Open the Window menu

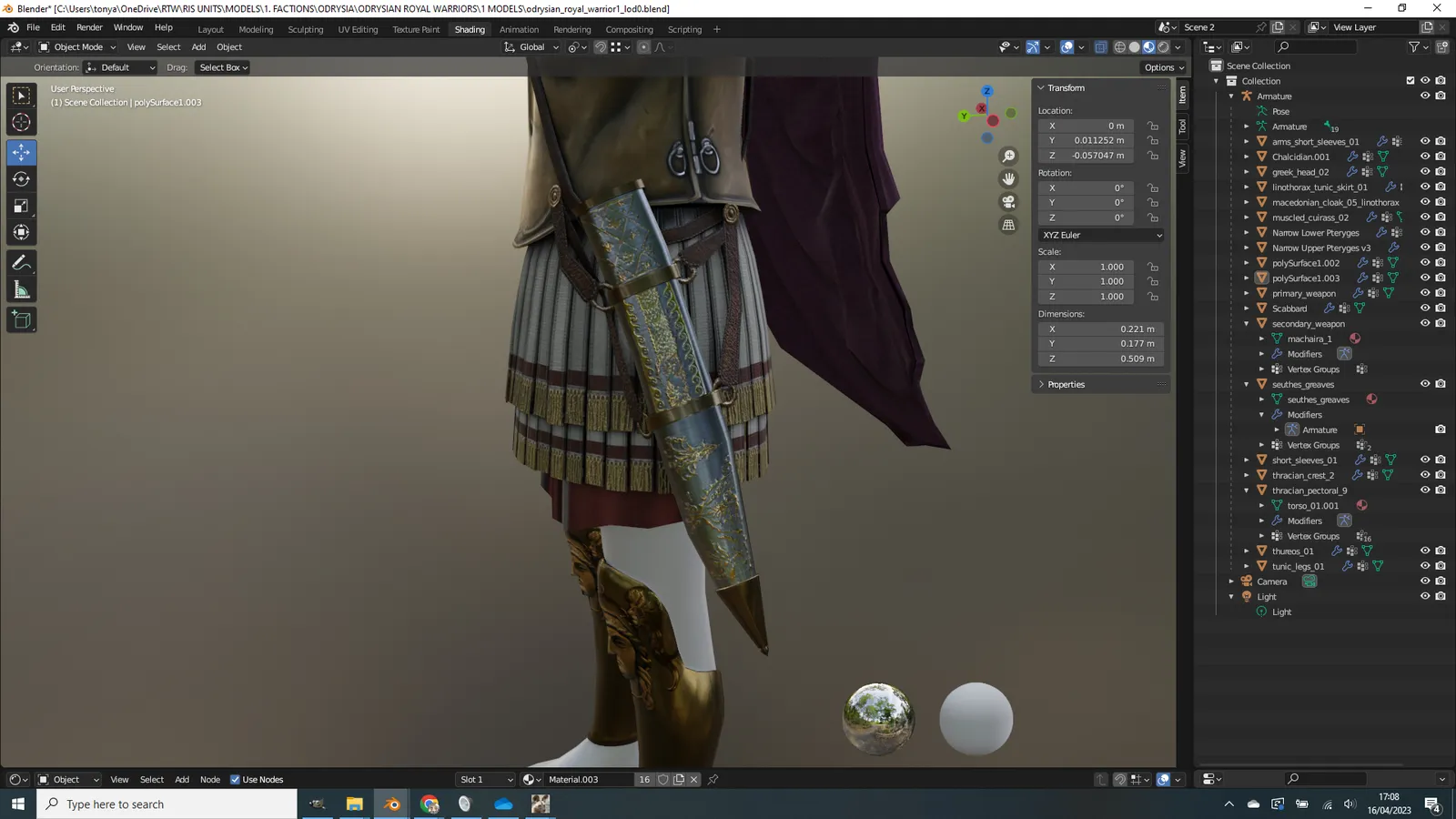pyautogui.click(x=128, y=27)
